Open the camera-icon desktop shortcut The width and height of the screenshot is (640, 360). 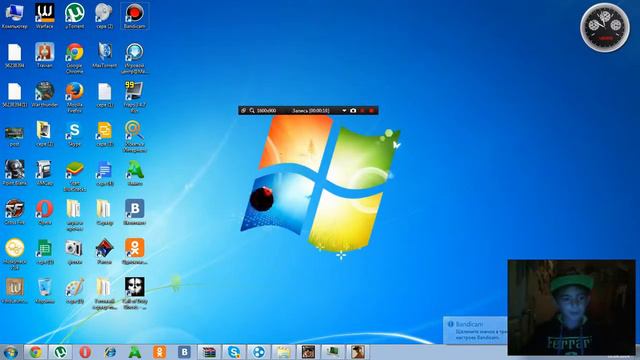75,251
